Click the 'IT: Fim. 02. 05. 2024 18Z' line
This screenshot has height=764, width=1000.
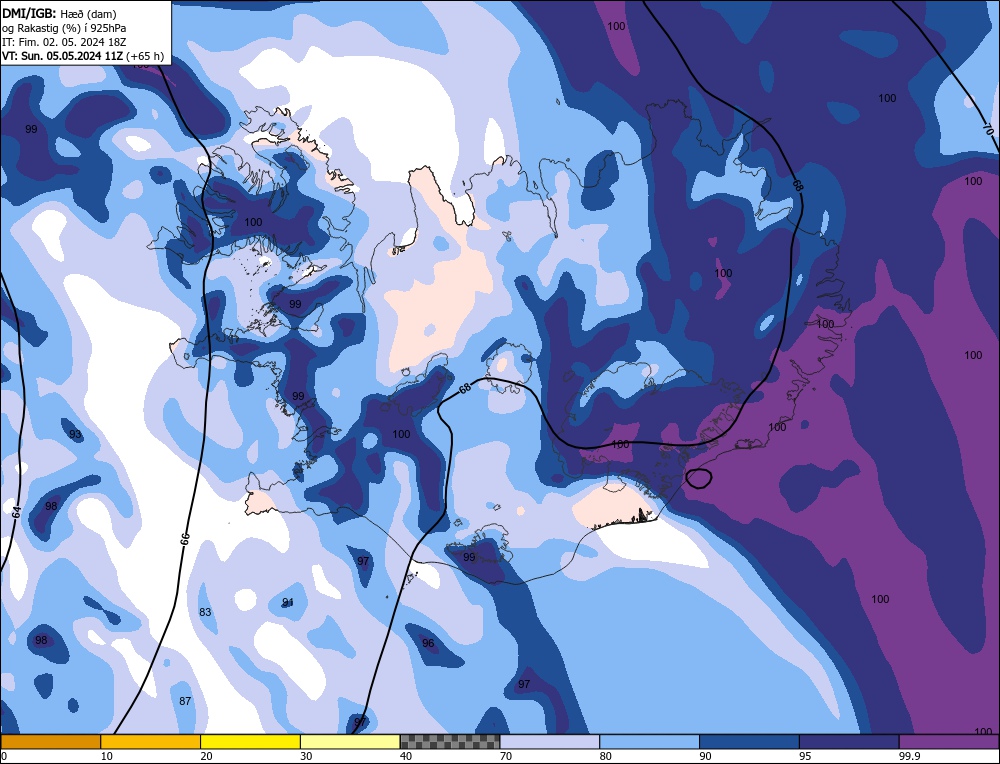(x=64, y=42)
